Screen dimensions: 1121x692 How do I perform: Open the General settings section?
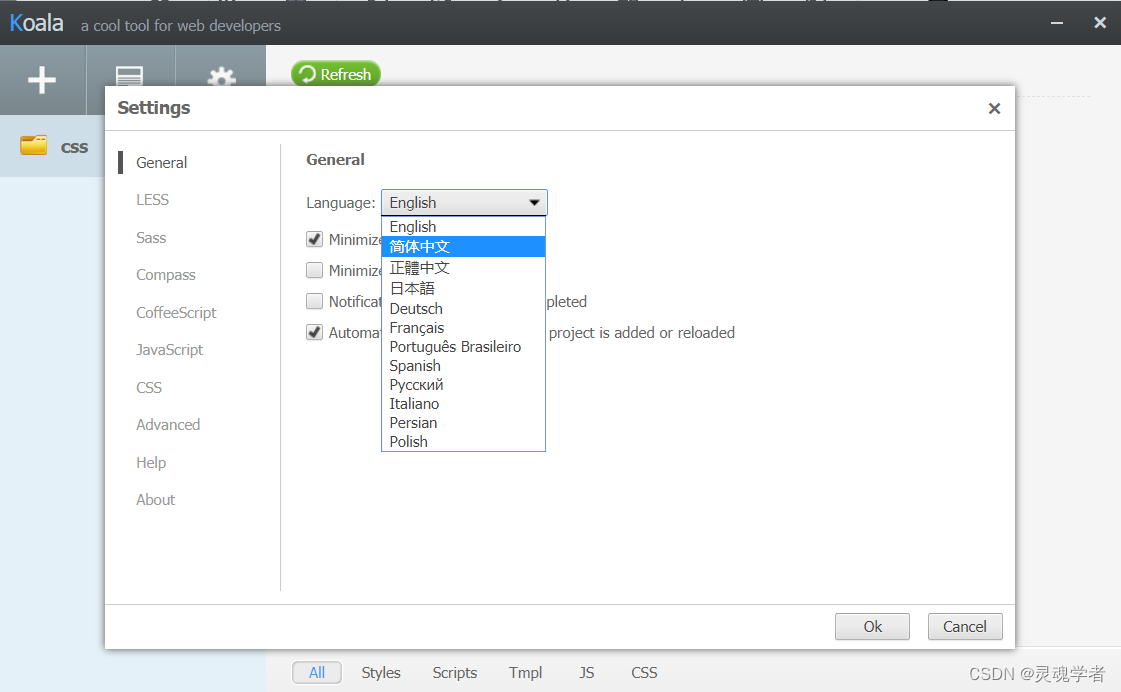(162, 162)
